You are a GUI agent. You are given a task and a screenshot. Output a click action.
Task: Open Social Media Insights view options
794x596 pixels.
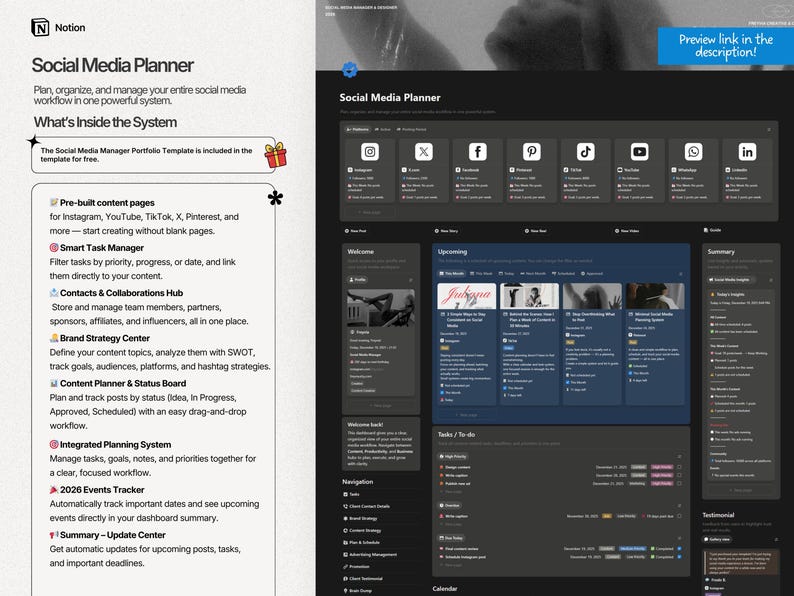(771, 280)
